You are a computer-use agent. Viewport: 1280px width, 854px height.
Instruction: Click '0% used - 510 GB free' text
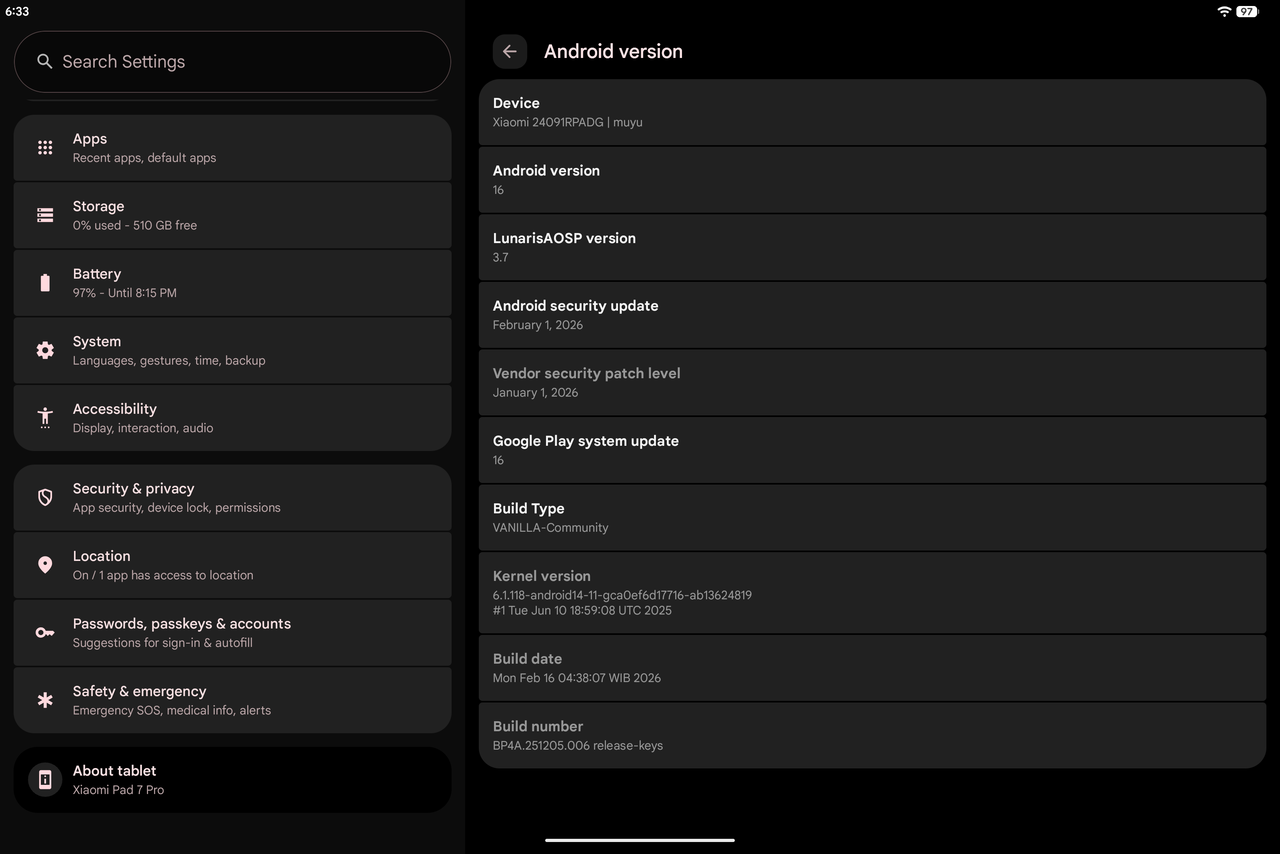click(x=135, y=226)
